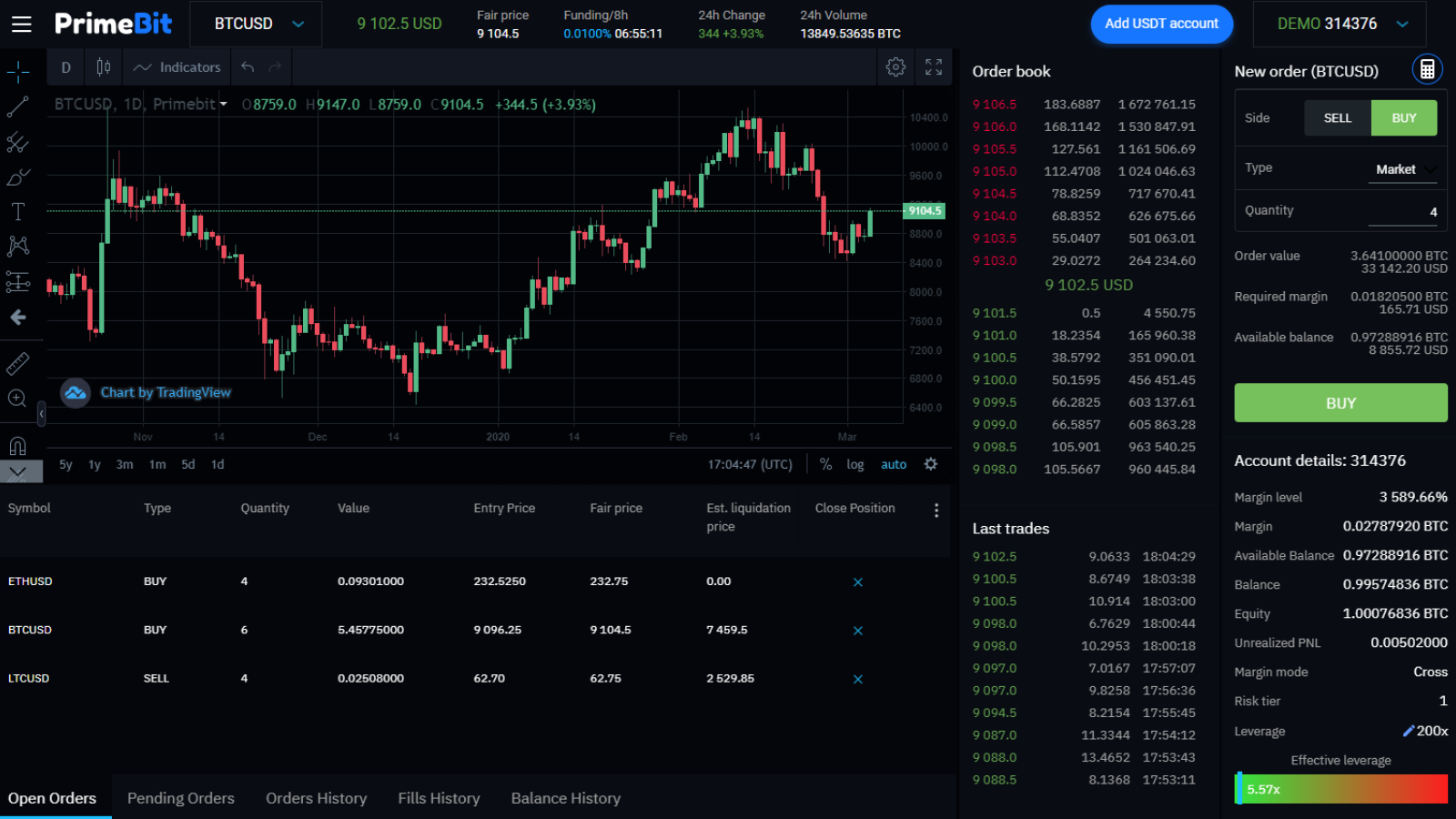
Task: Open timezone setting 17:04:47 (UTC)
Action: tap(750, 464)
